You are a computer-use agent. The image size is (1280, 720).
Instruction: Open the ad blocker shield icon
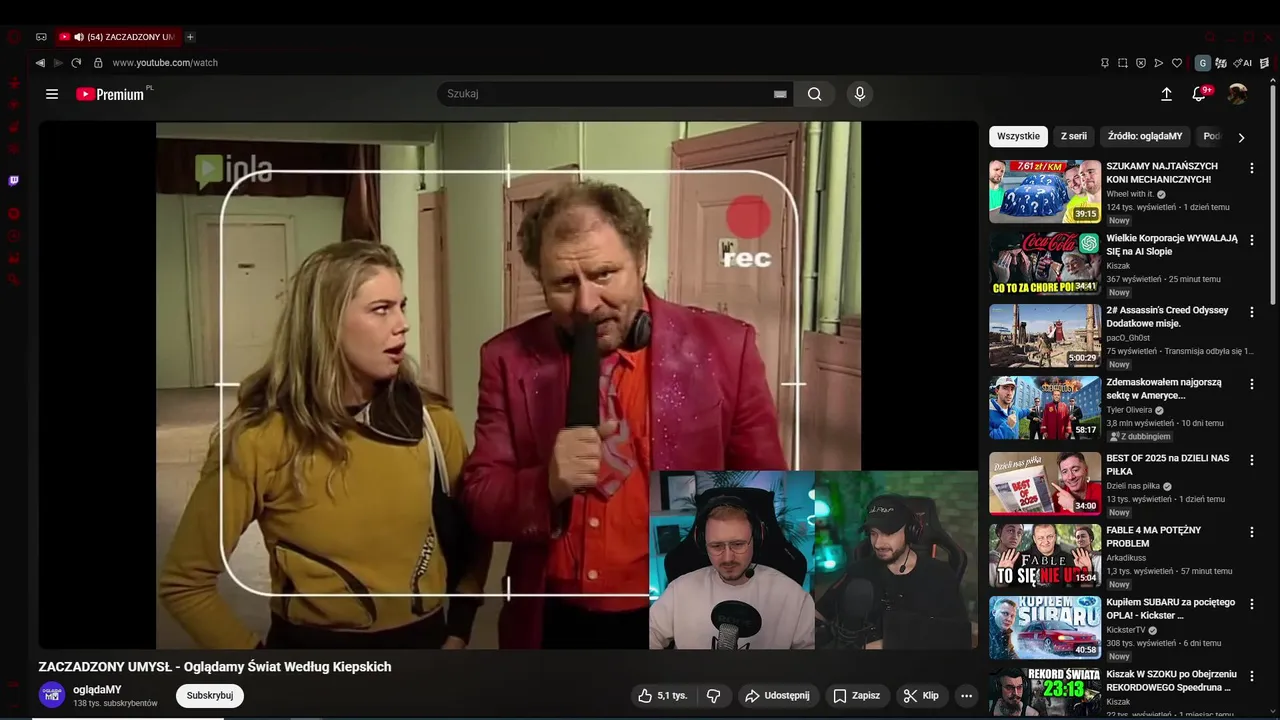[x=1141, y=63]
